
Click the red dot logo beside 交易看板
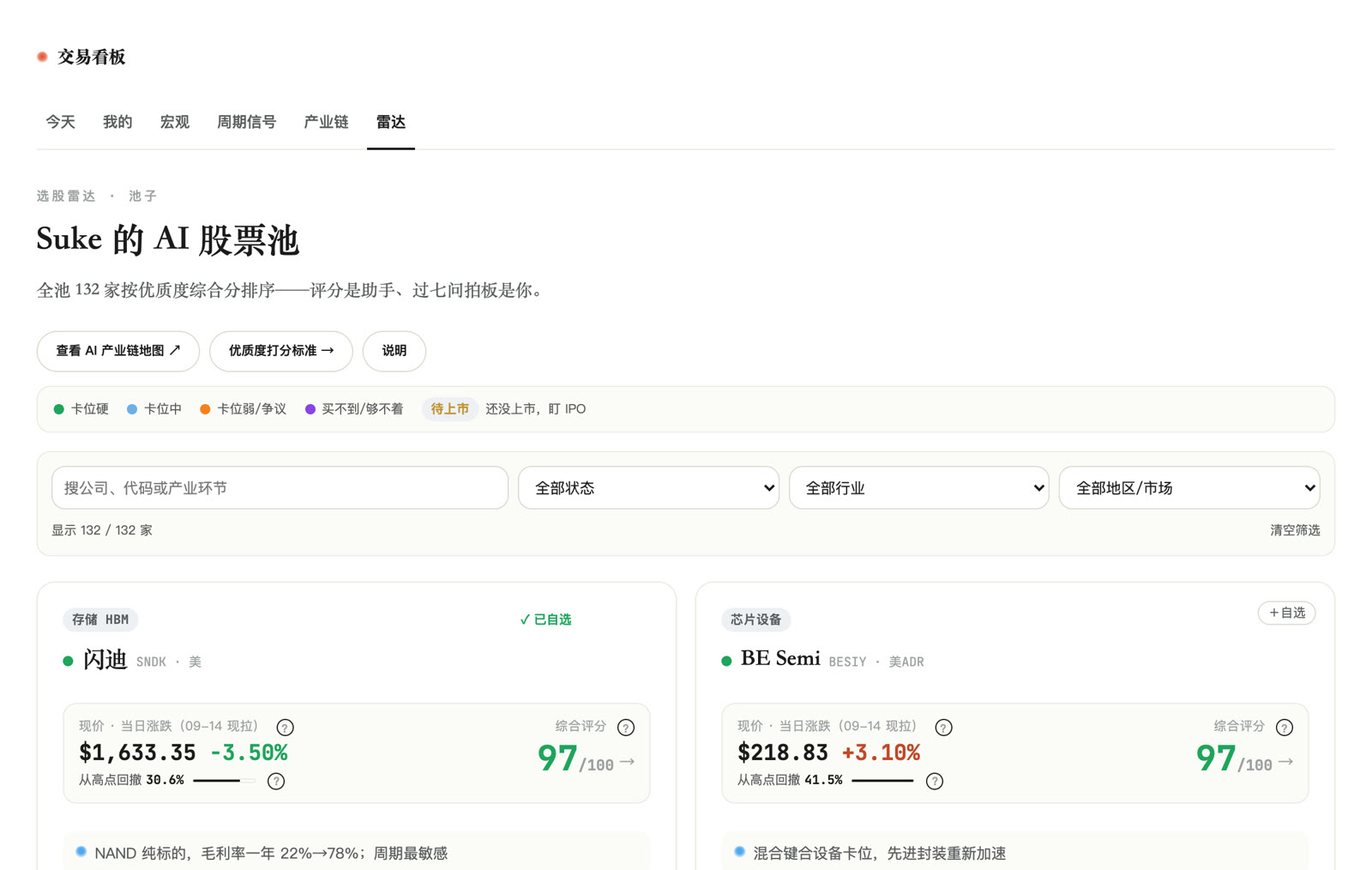[42, 57]
